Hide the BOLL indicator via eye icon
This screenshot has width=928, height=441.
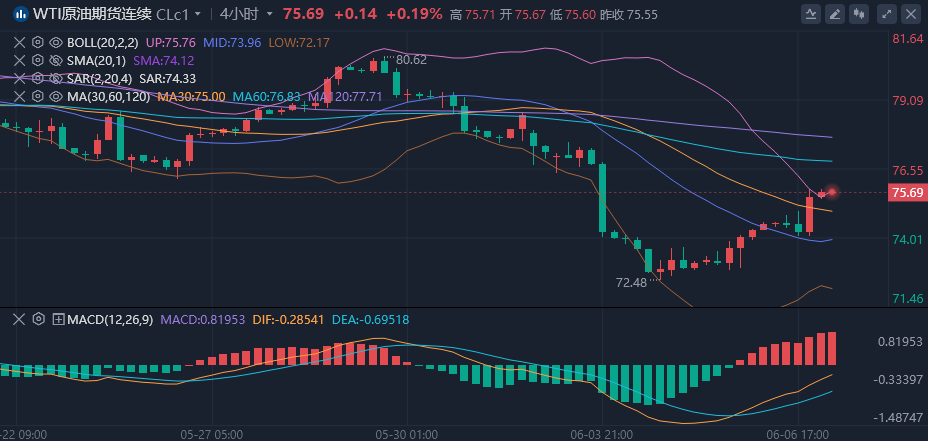[x=56, y=43]
